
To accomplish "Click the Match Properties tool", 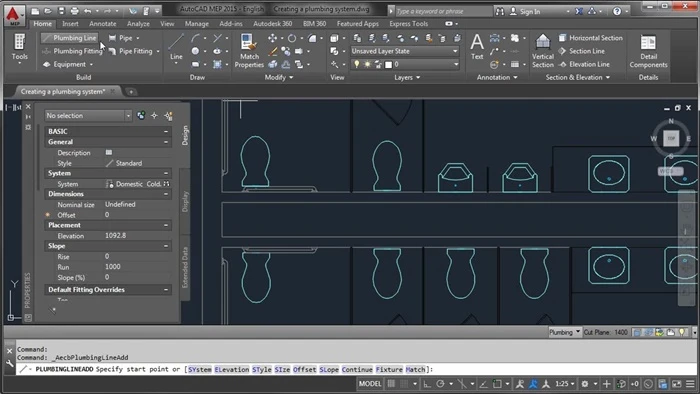I will tap(249, 51).
